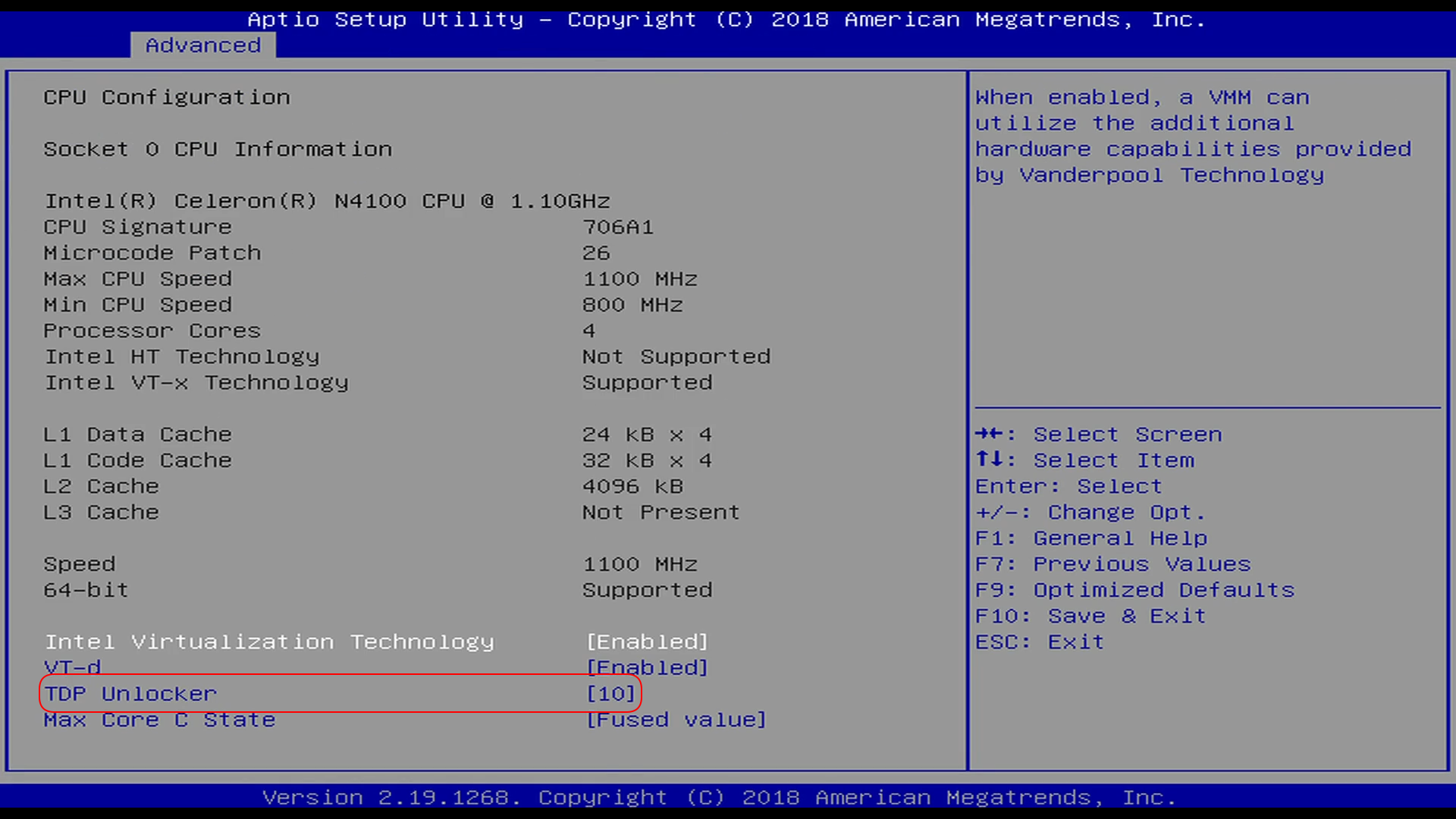Click the Processor Cores value 4

coord(589,331)
